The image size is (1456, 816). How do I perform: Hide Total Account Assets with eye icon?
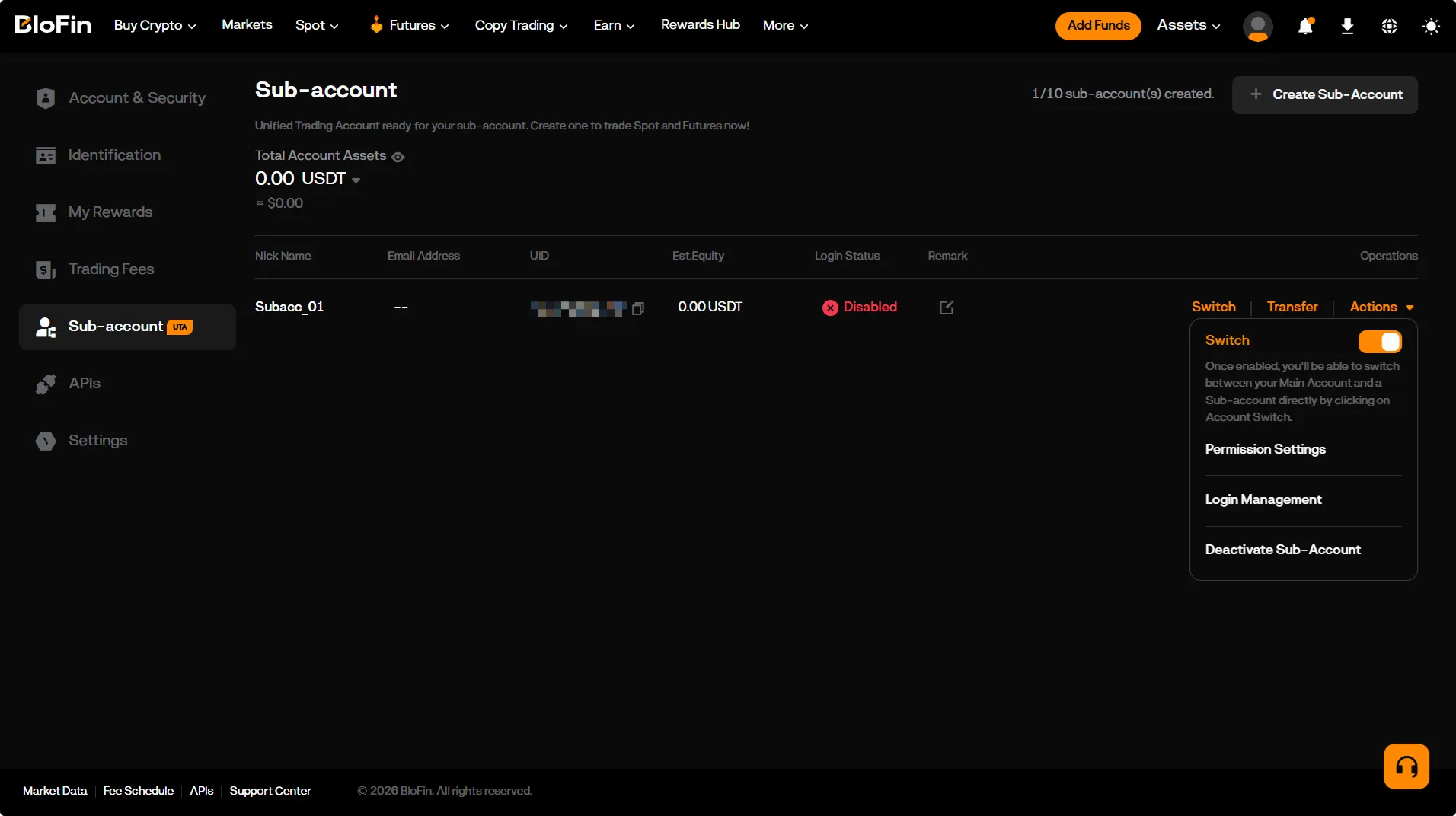click(x=398, y=157)
